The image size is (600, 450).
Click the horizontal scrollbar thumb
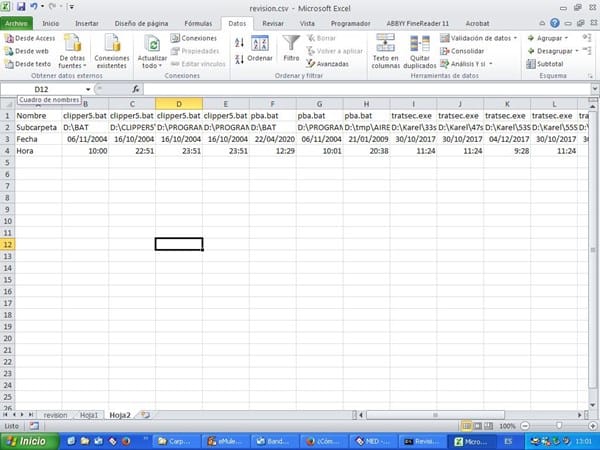pos(435,415)
